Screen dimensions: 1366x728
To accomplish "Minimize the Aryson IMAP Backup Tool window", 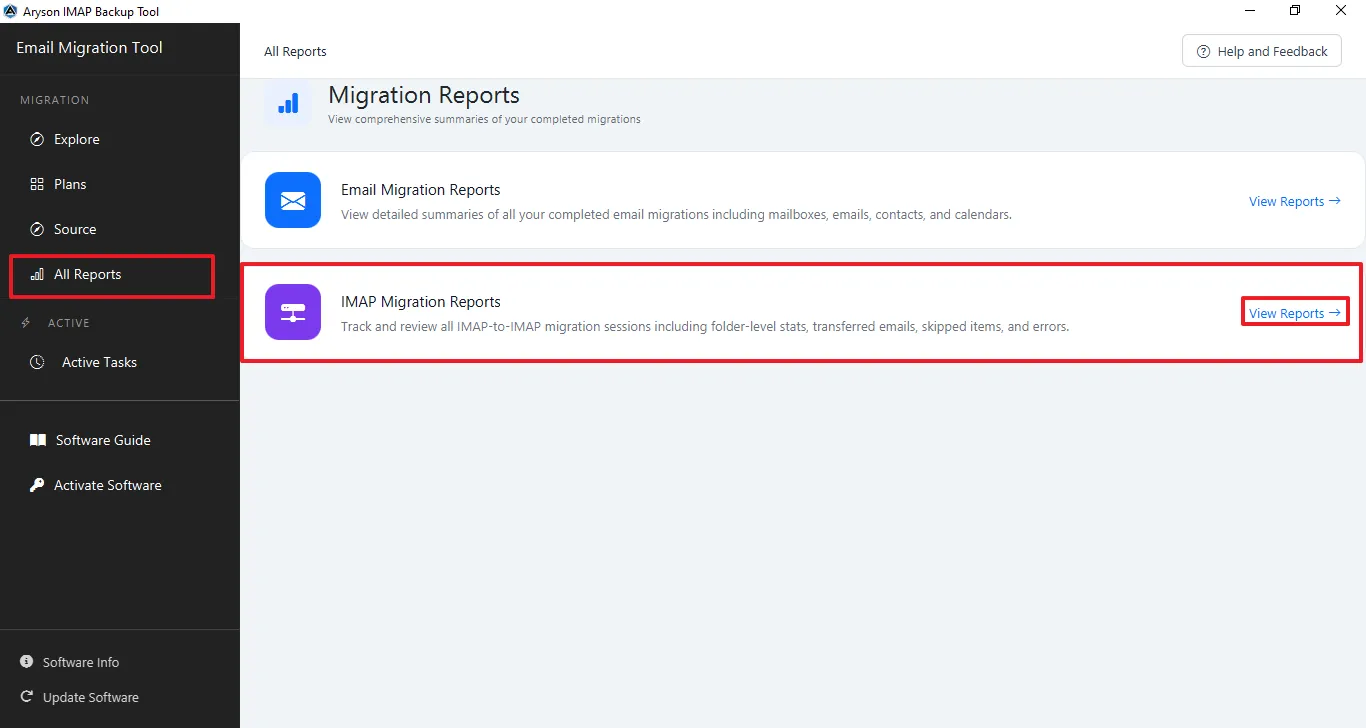I will pos(1250,10).
